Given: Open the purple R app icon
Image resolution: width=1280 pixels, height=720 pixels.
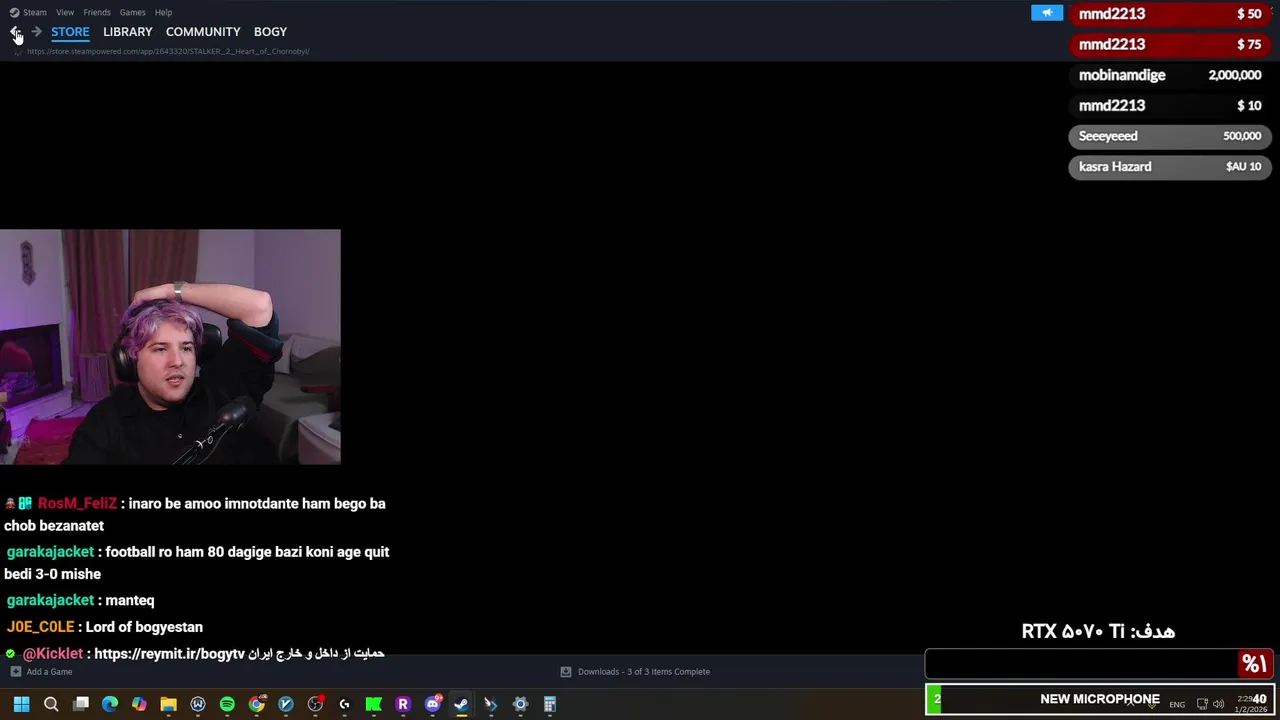Looking at the screenshot, I should point(403,704).
